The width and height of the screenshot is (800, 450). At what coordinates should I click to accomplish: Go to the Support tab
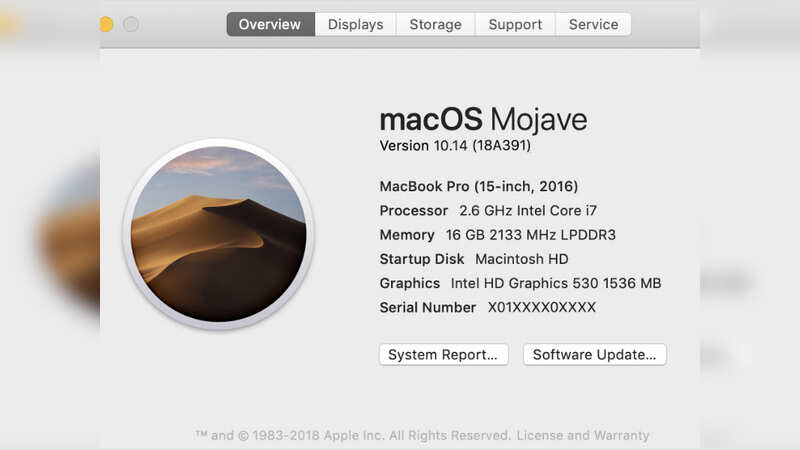point(515,24)
